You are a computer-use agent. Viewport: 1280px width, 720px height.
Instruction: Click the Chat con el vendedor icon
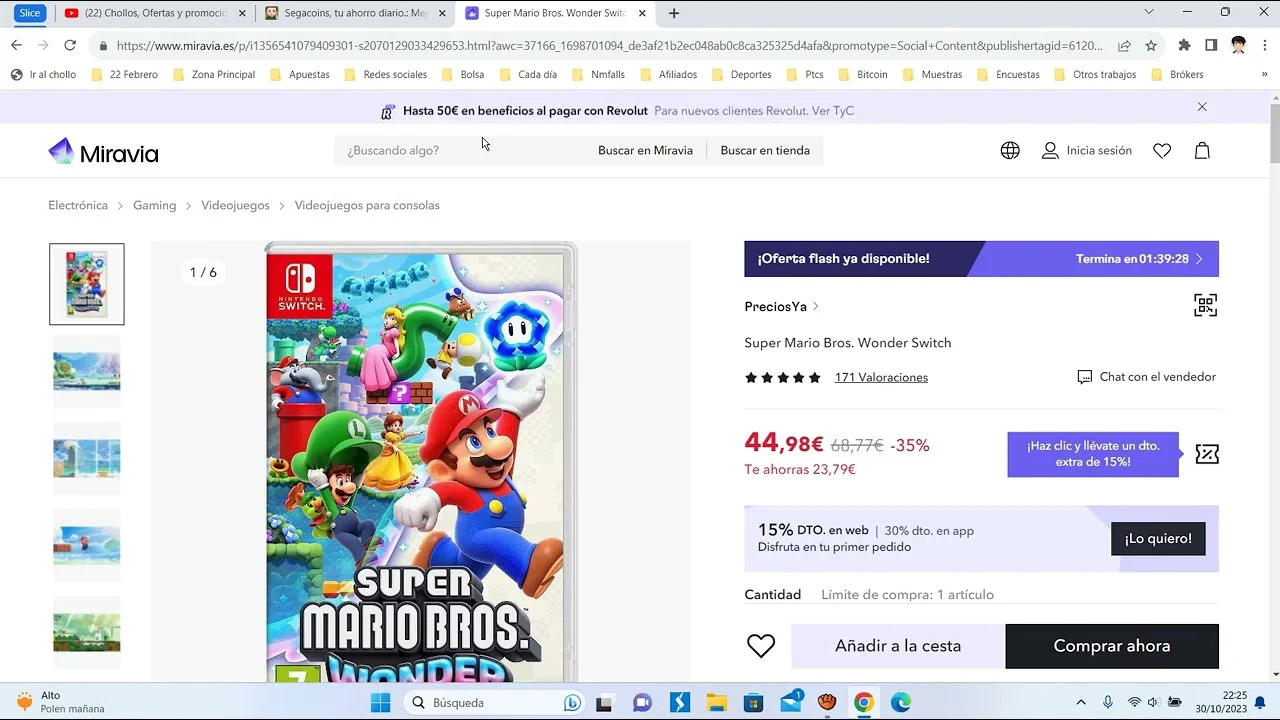coord(1084,377)
